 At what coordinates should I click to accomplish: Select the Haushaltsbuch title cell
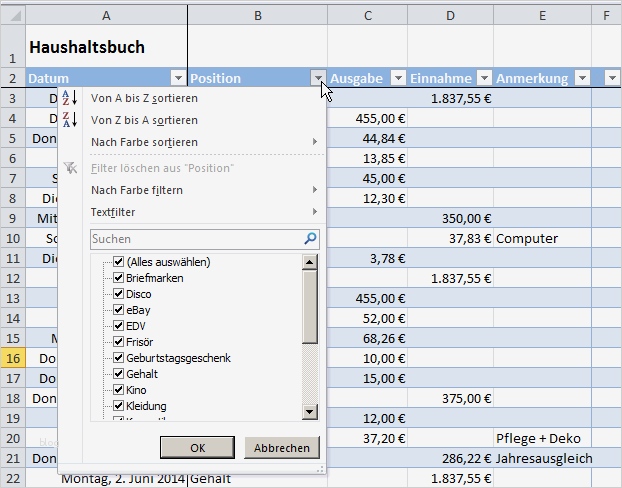coord(106,47)
